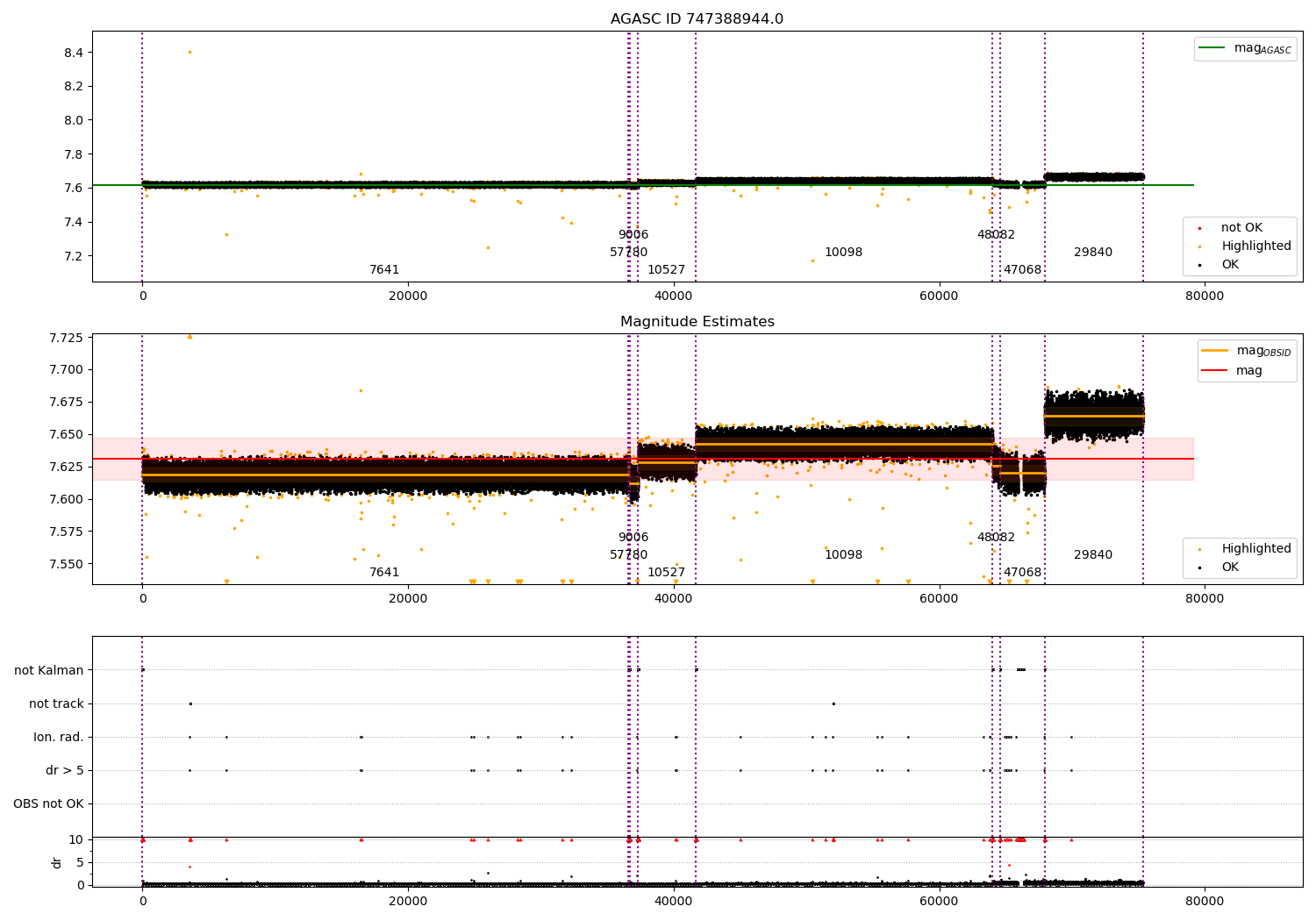Click the 7.575 y-axis tick label
The height and width of the screenshot is (921, 1316).
(x=67, y=532)
